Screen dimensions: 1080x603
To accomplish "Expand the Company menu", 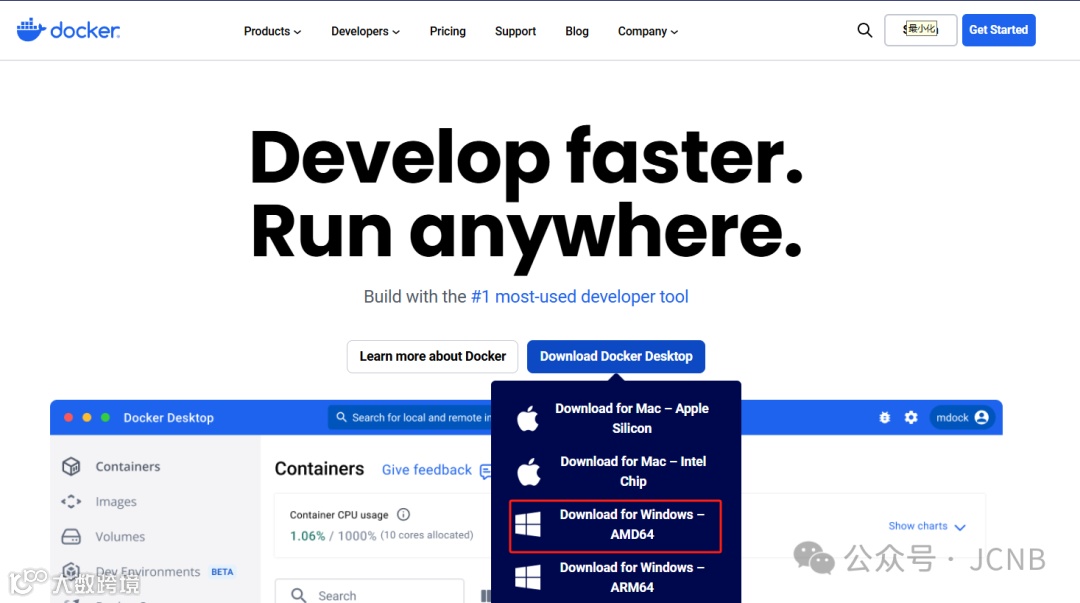I will (647, 31).
